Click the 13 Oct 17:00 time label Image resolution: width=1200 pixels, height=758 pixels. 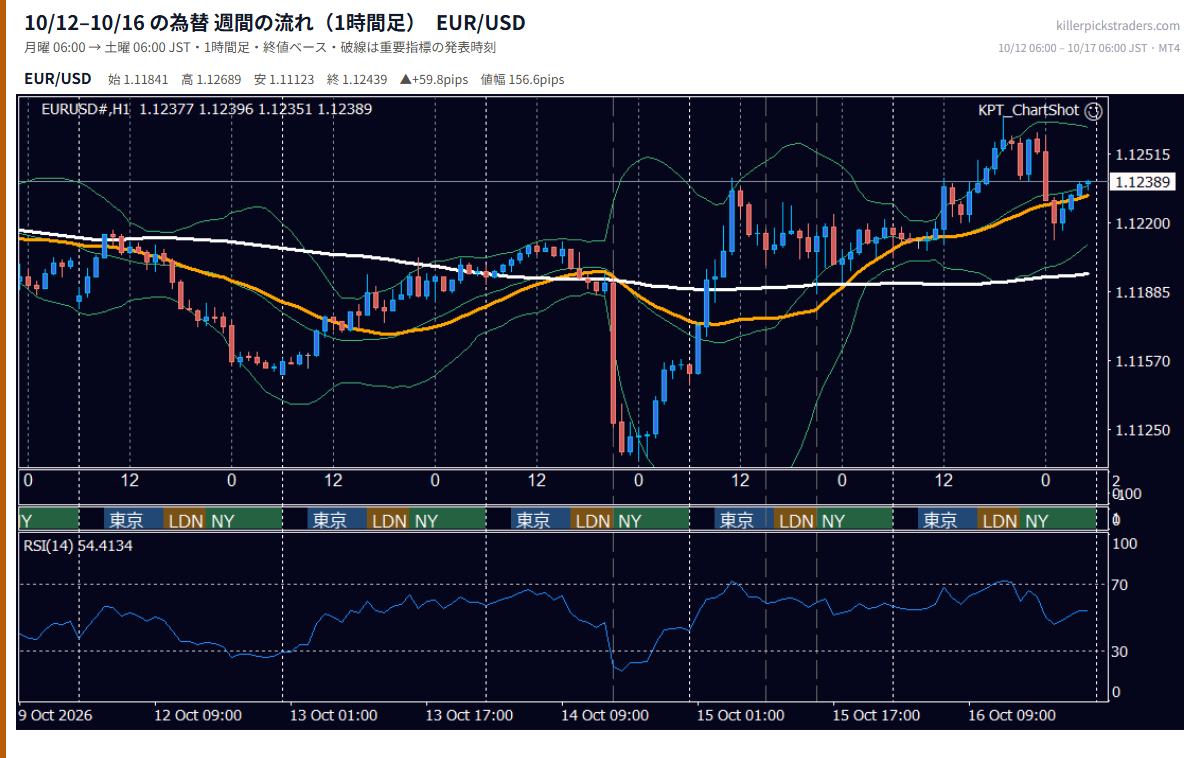(469, 715)
